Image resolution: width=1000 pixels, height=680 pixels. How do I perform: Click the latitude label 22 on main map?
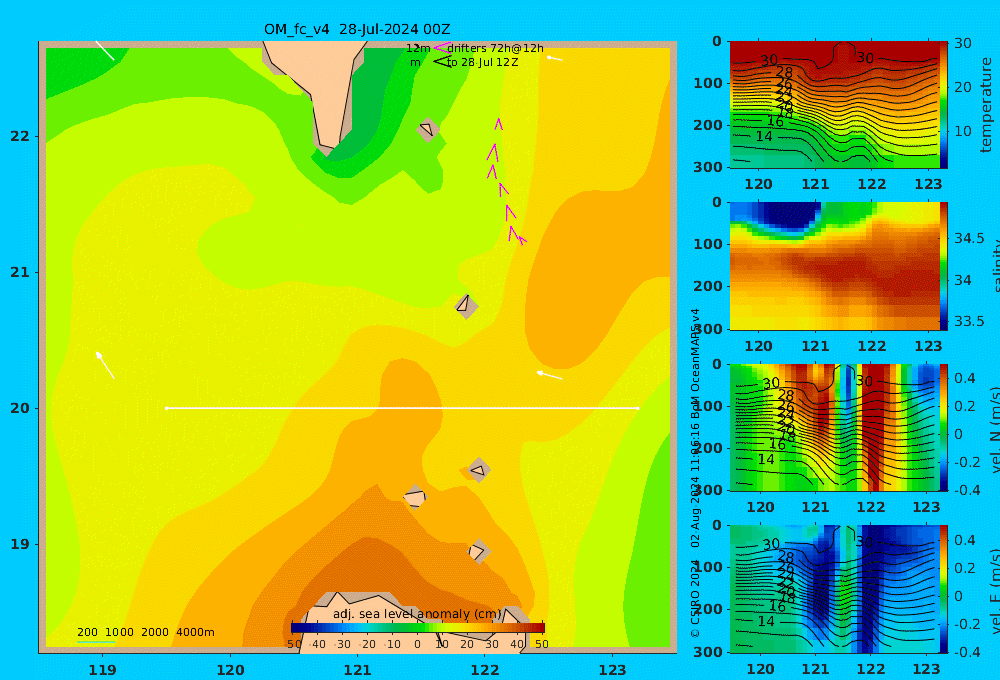pos(20,136)
